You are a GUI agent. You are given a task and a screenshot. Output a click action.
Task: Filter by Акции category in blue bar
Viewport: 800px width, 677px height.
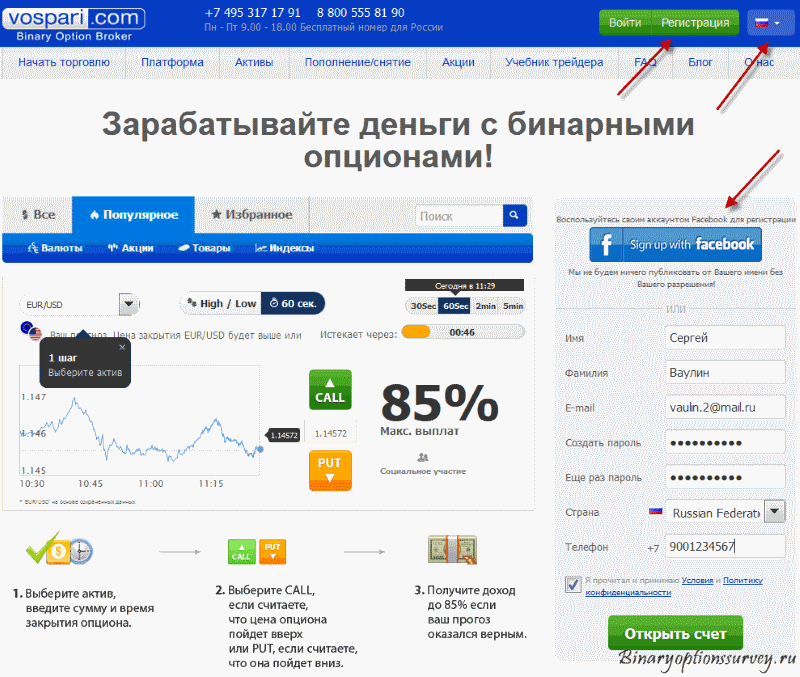click(x=131, y=248)
